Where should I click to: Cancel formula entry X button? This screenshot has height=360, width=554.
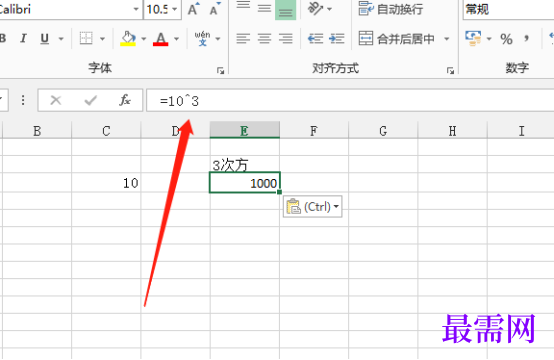click(56, 100)
